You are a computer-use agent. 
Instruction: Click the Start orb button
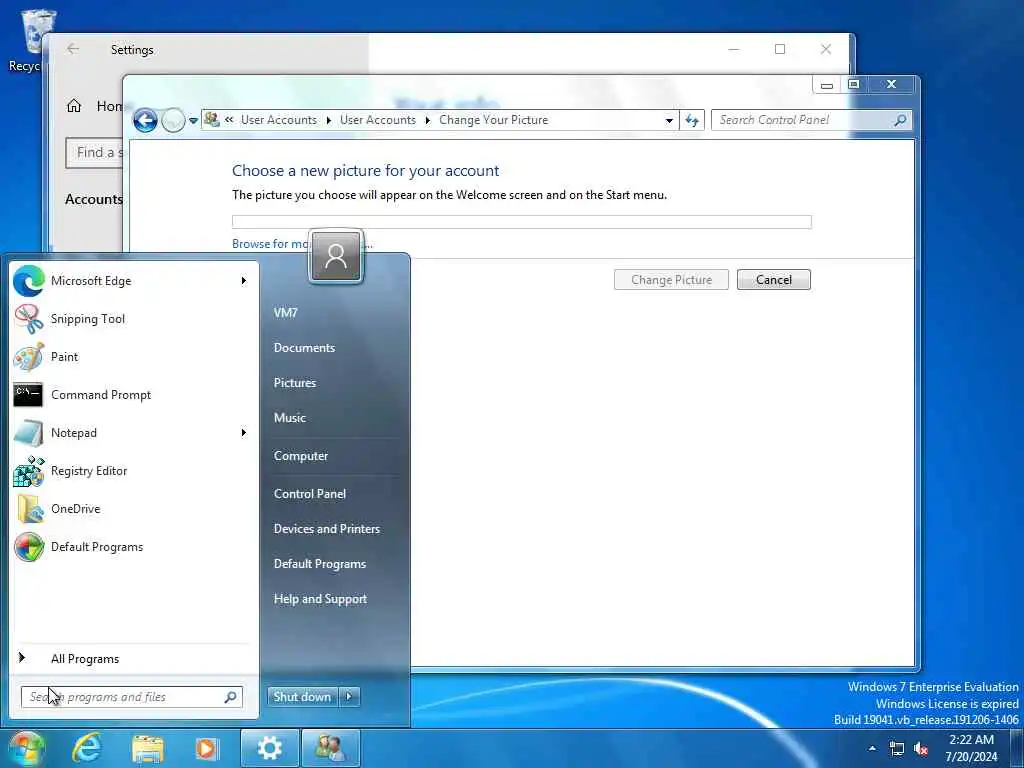[x=25, y=748]
